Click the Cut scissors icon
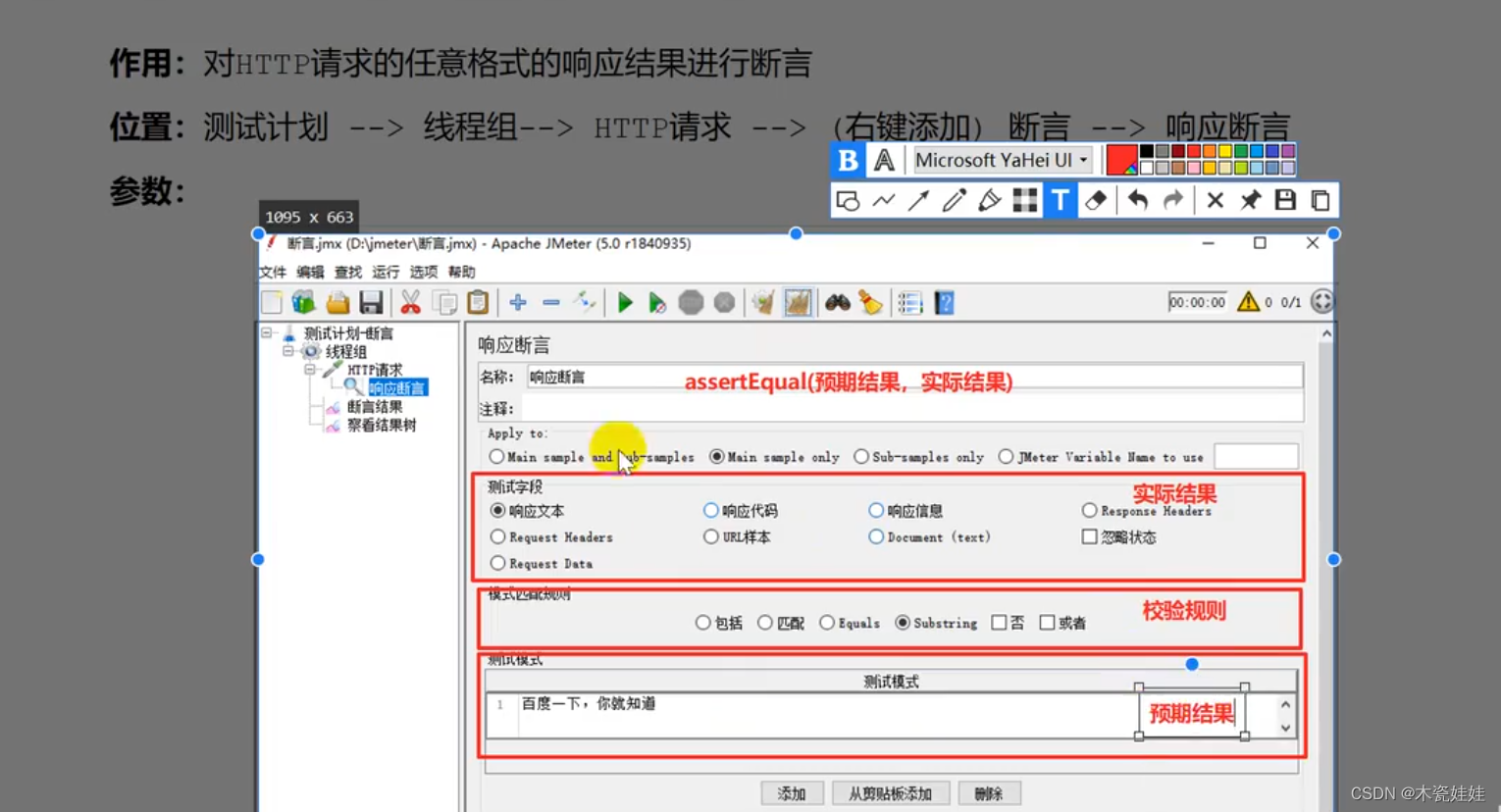Screen dimensions: 1501x812 coord(410,303)
